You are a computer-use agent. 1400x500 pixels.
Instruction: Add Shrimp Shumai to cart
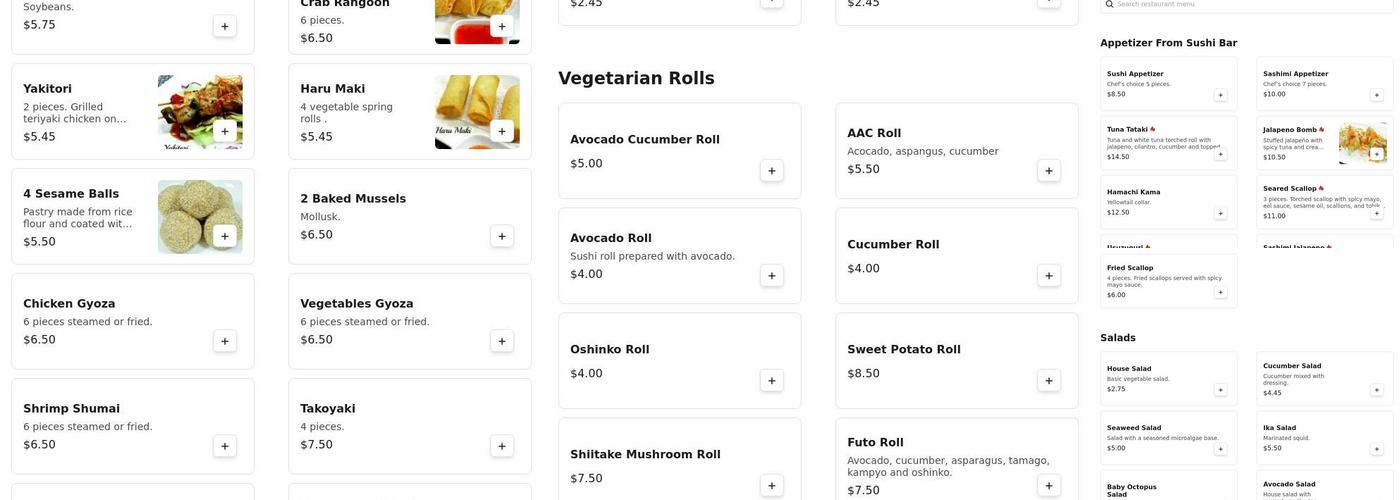(x=224, y=446)
